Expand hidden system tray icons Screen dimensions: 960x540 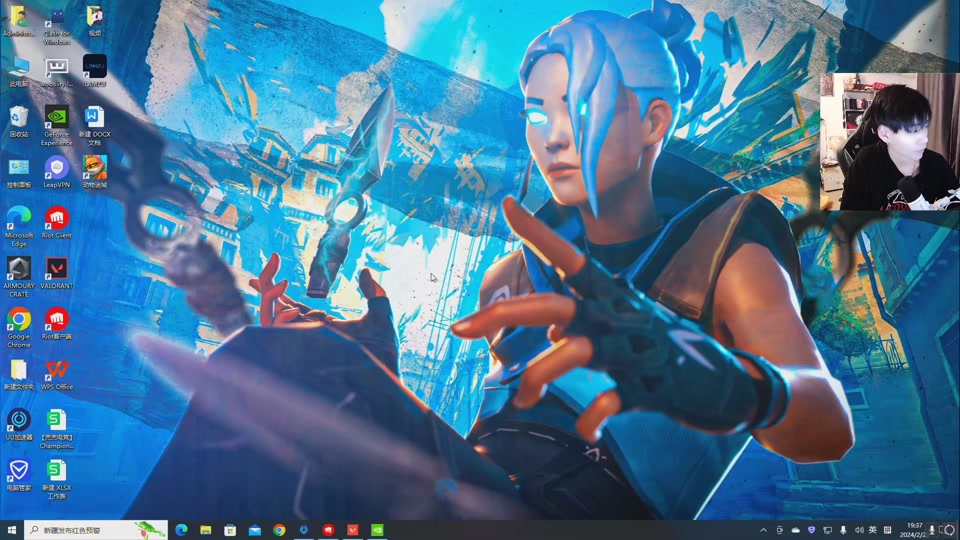tap(763, 530)
